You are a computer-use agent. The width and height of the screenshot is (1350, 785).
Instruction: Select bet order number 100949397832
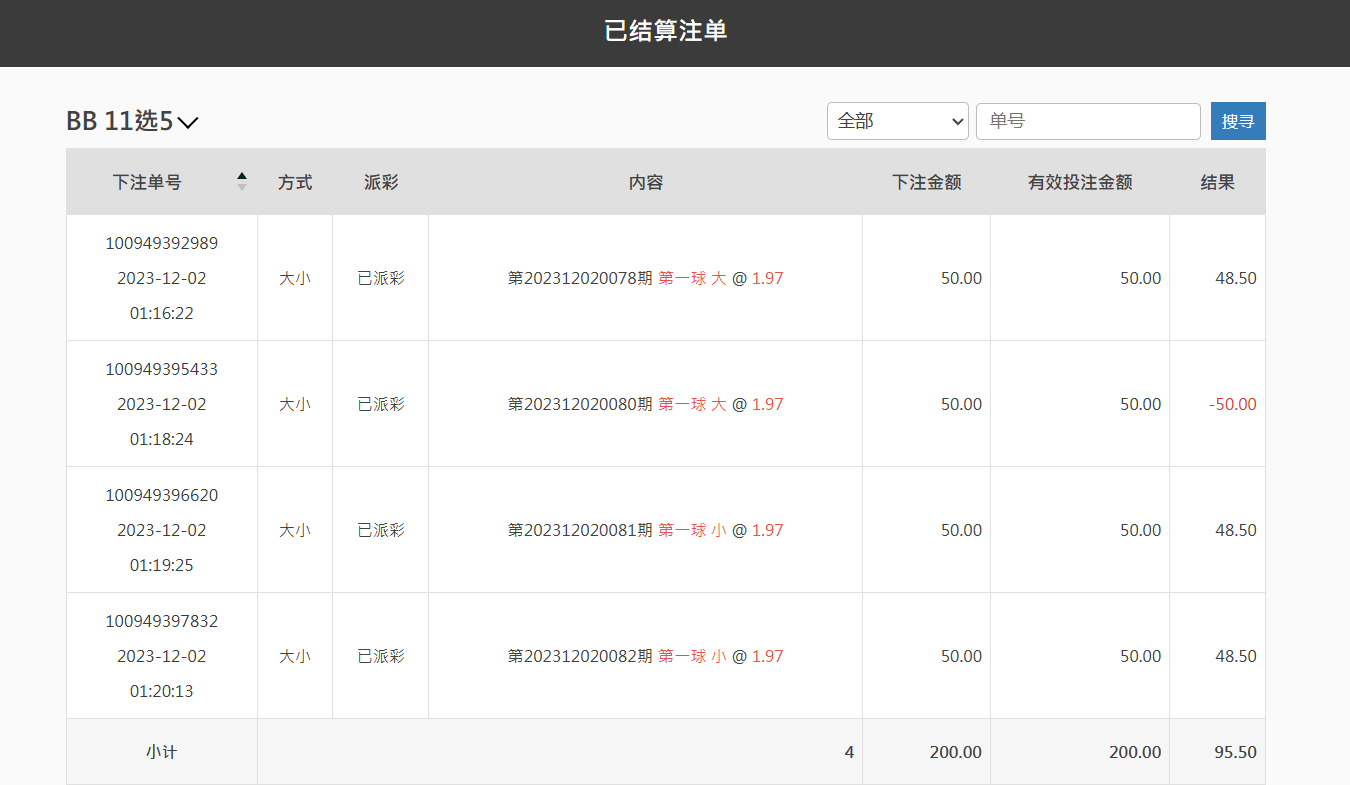[162, 621]
